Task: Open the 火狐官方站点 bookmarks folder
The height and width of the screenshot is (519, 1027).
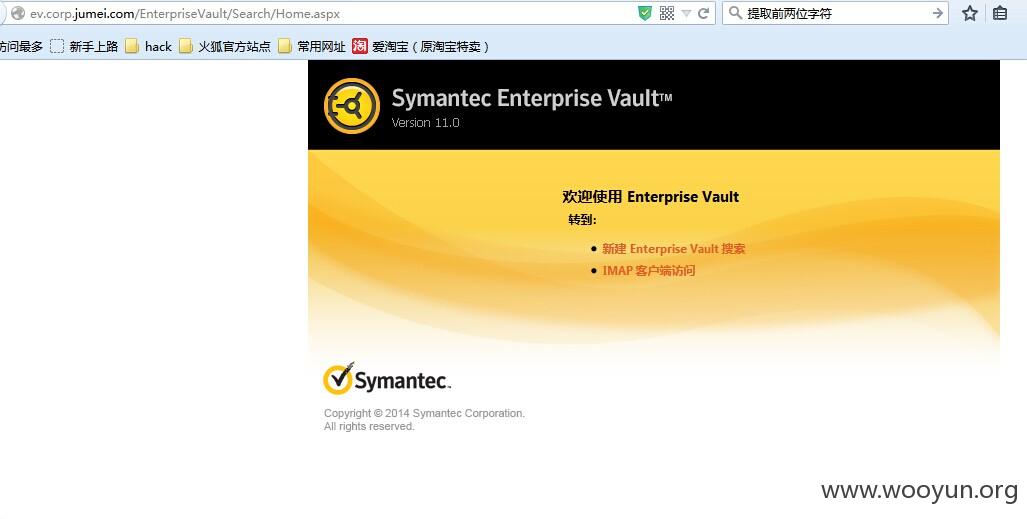Action: tap(225, 47)
